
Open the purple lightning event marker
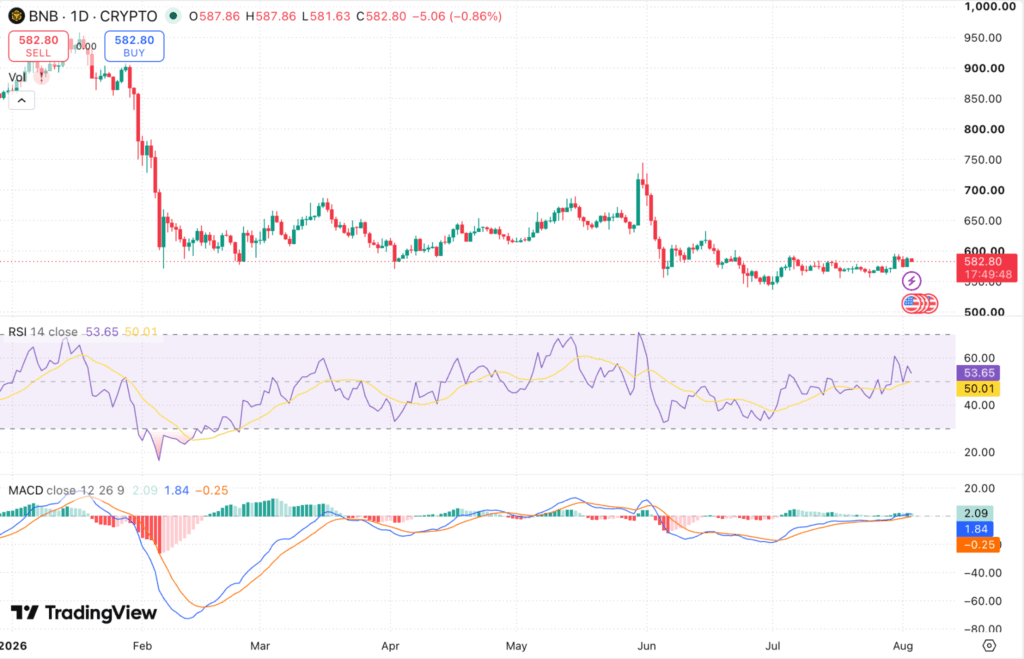pos(912,281)
